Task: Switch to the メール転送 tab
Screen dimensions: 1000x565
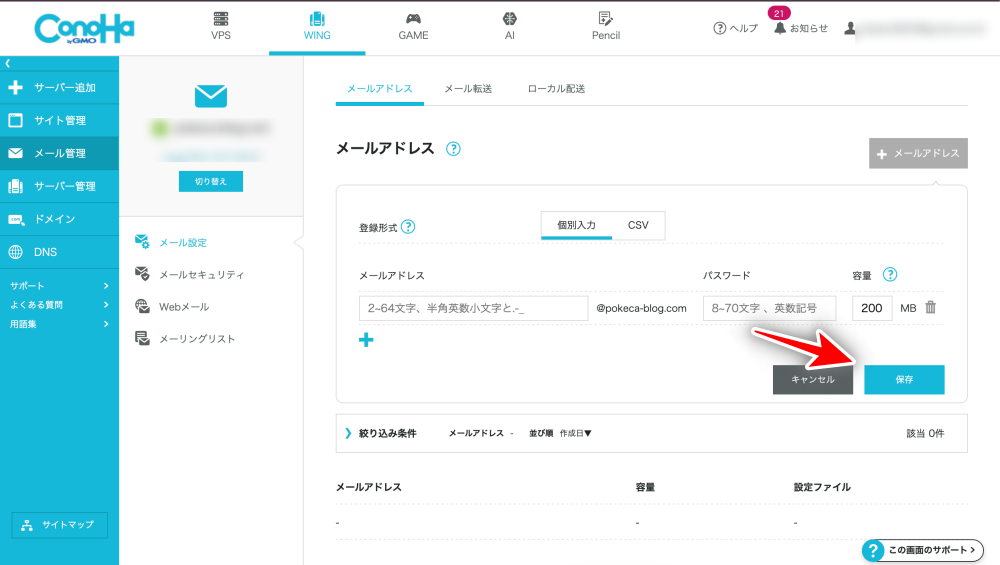Action: coord(468,89)
